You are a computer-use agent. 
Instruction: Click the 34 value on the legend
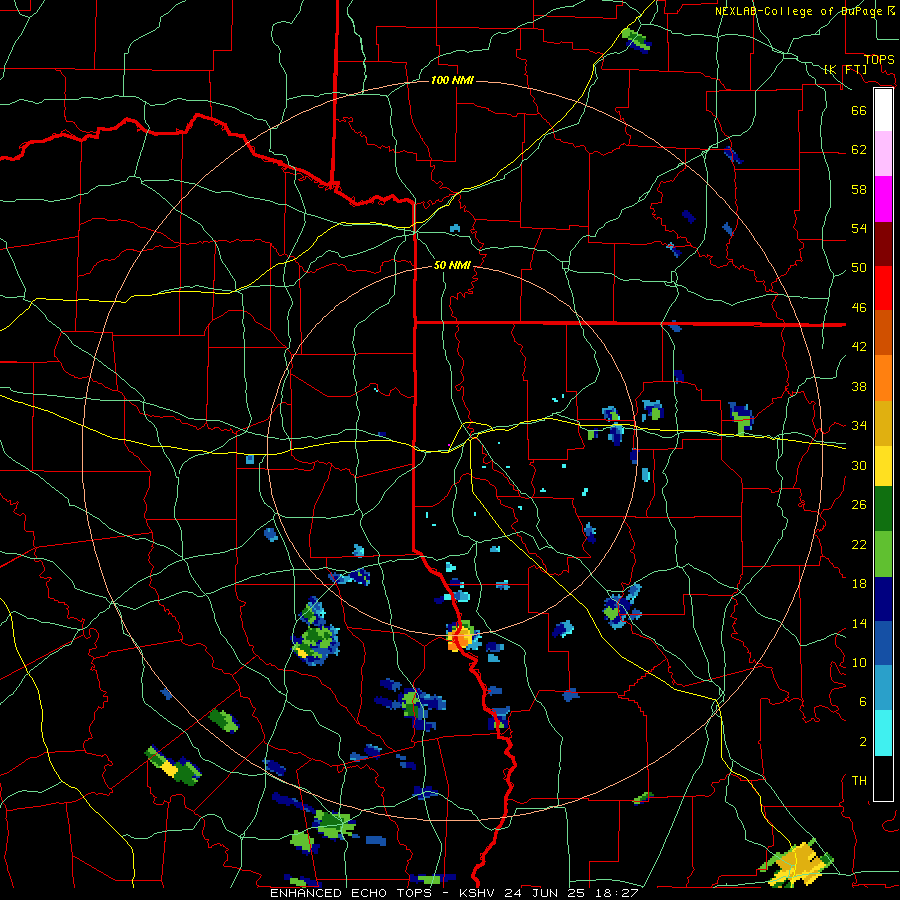click(x=859, y=426)
